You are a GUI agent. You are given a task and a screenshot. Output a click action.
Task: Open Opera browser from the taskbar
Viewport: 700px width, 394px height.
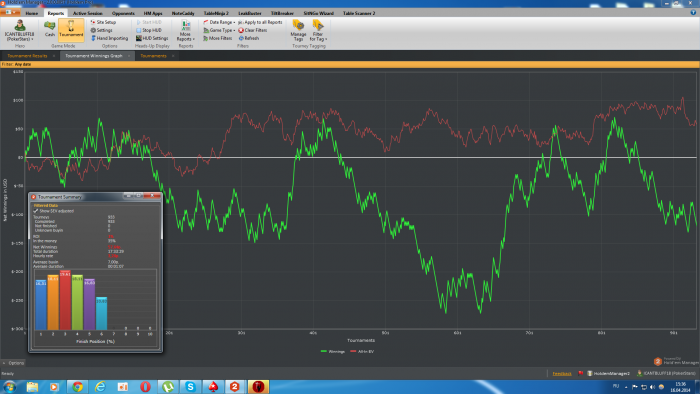145,386
